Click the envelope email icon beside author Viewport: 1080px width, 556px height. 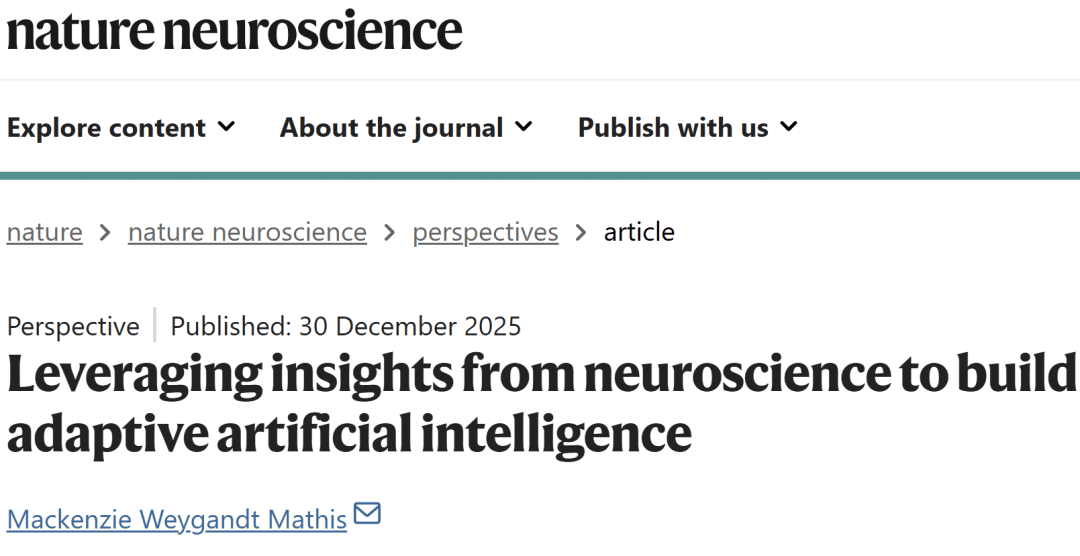pos(367,513)
